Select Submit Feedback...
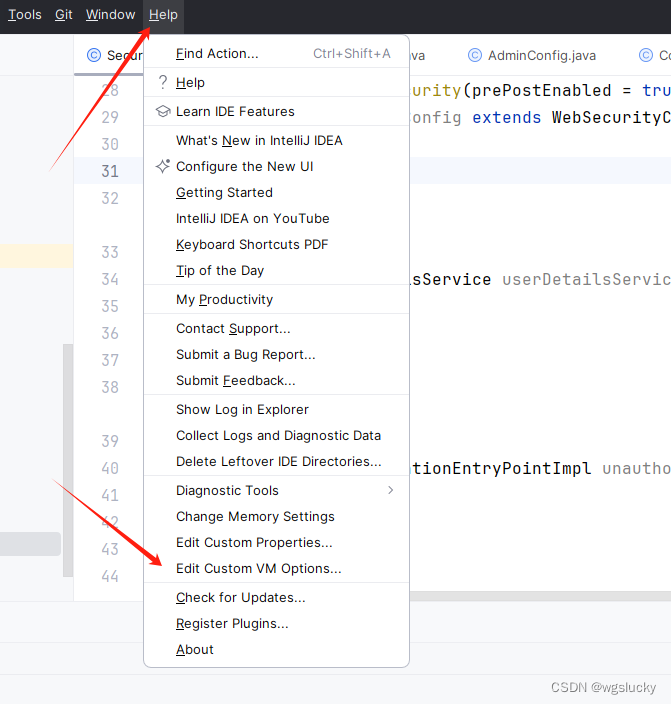The height and width of the screenshot is (704, 671). [276, 381]
